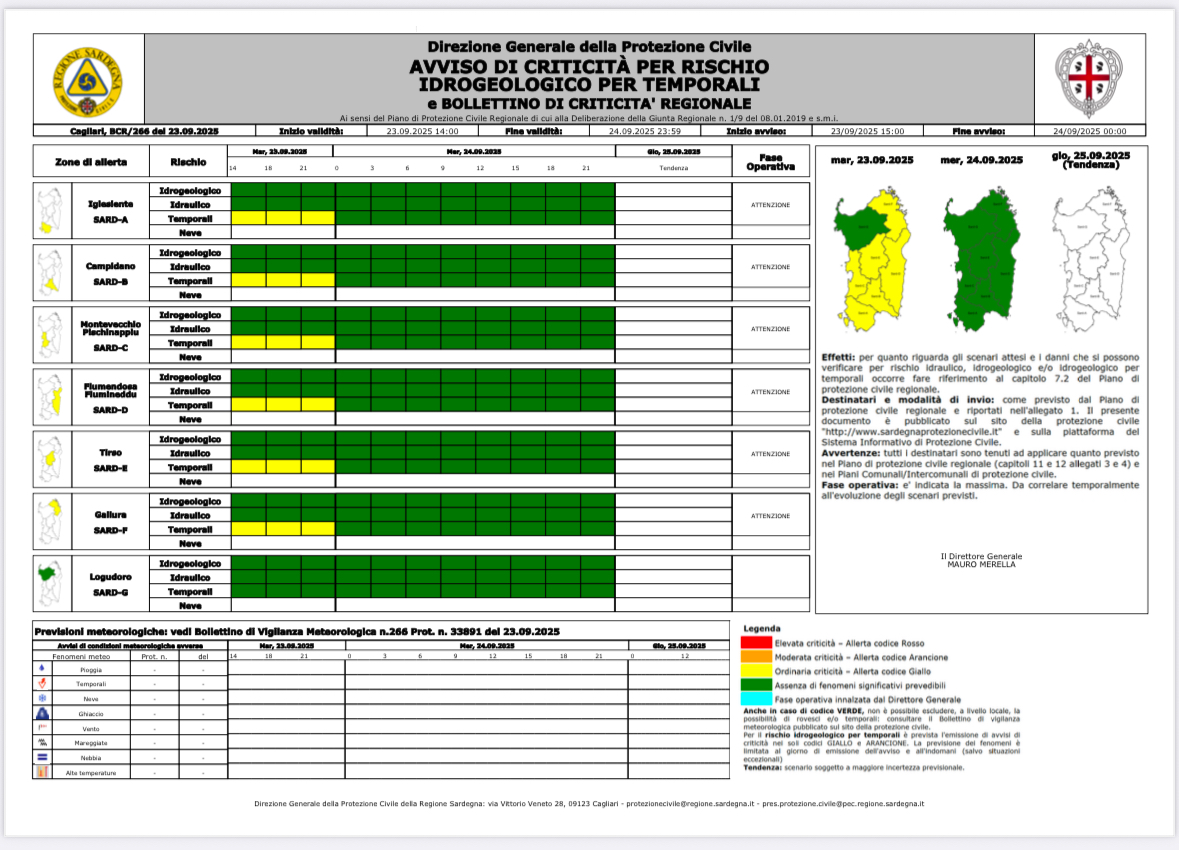This screenshot has width=1179, height=850.
Task: Select the Pioggia raindrop icon
Action: 42,668
